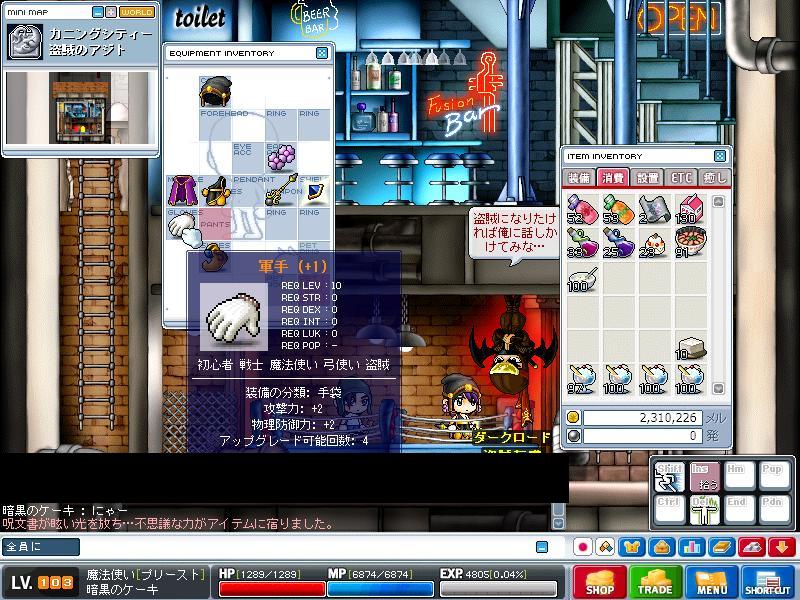Pick the magenta elixir flask with count 33
This screenshot has height=600, width=800.
(582, 242)
